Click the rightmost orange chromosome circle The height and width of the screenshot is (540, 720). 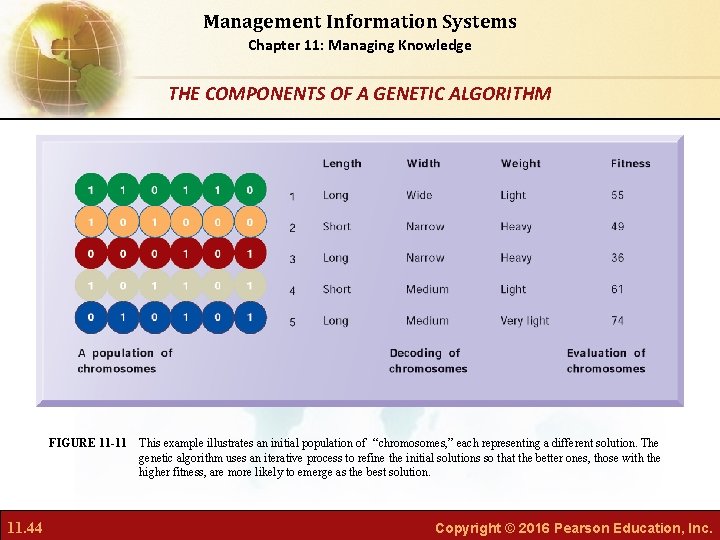point(250,222)
